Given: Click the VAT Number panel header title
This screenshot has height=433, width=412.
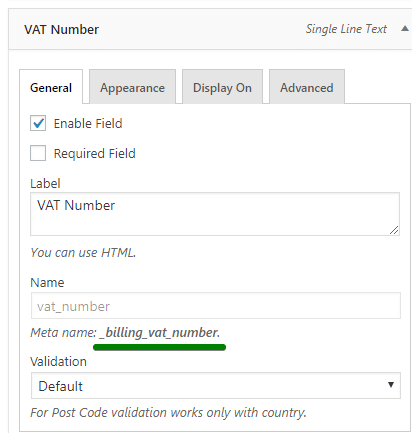Looking at the screenshot, I should click(x=61, y=30).
